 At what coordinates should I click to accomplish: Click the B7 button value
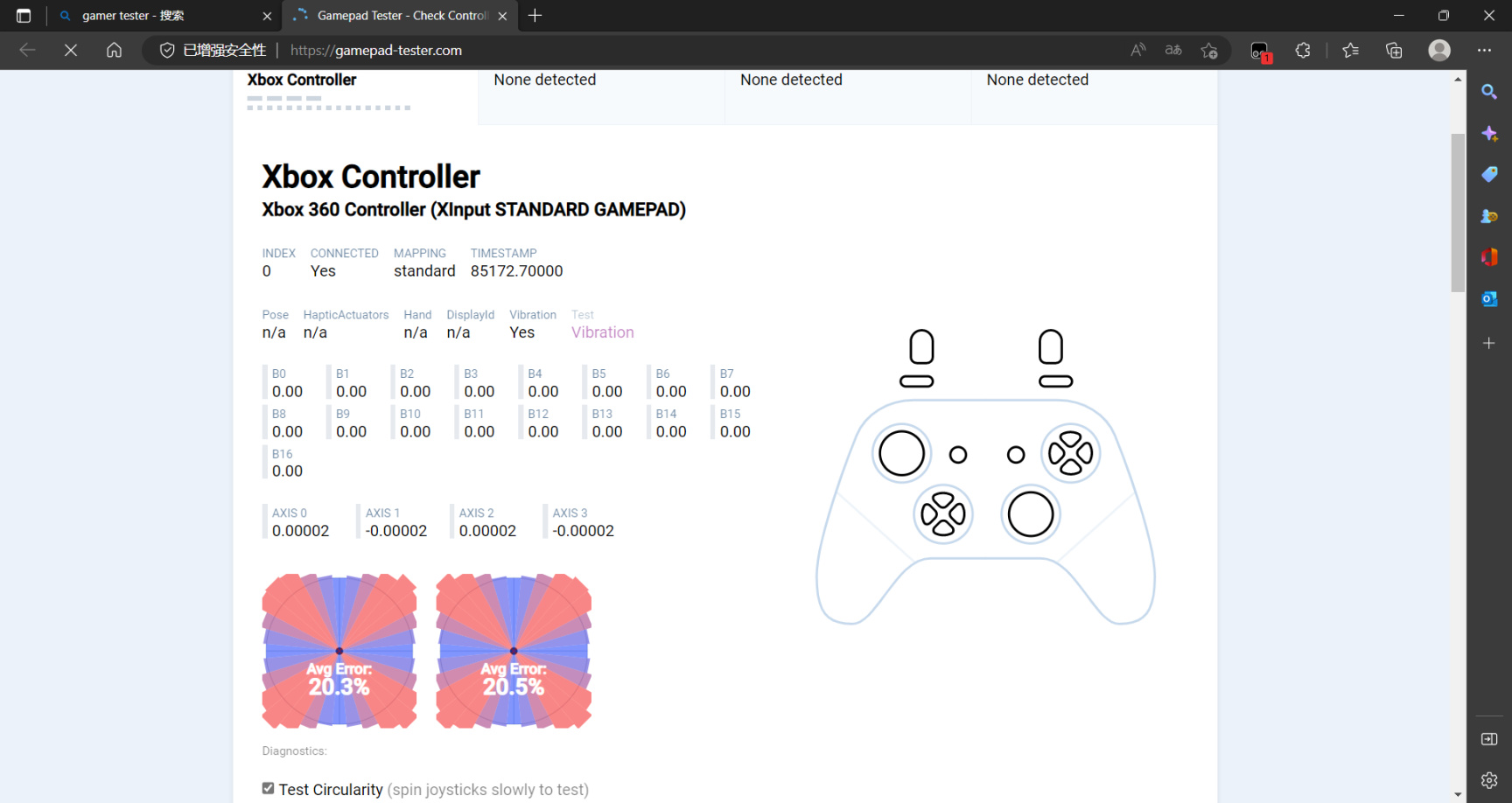(735, 392)
